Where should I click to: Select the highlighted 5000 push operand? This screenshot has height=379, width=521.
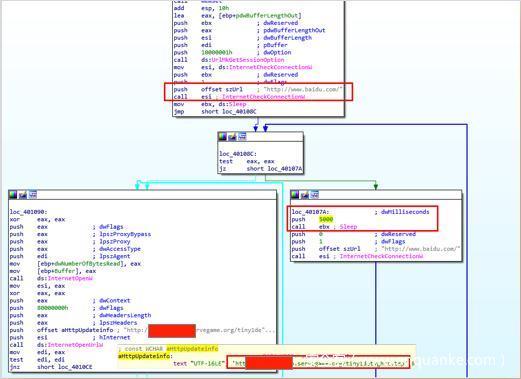coord(326,219)
